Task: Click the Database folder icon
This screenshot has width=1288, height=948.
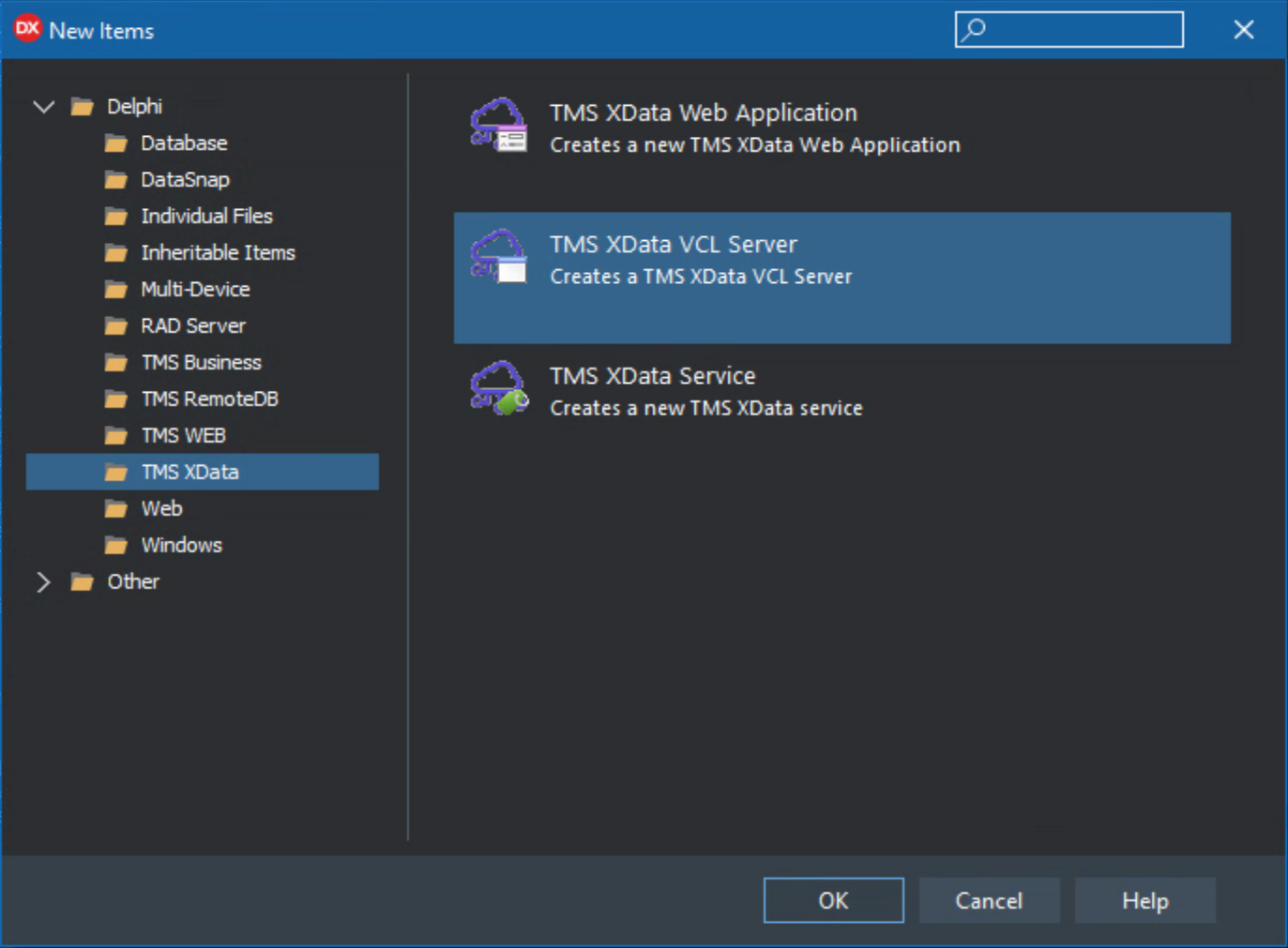Action: (x=116, y=143)
